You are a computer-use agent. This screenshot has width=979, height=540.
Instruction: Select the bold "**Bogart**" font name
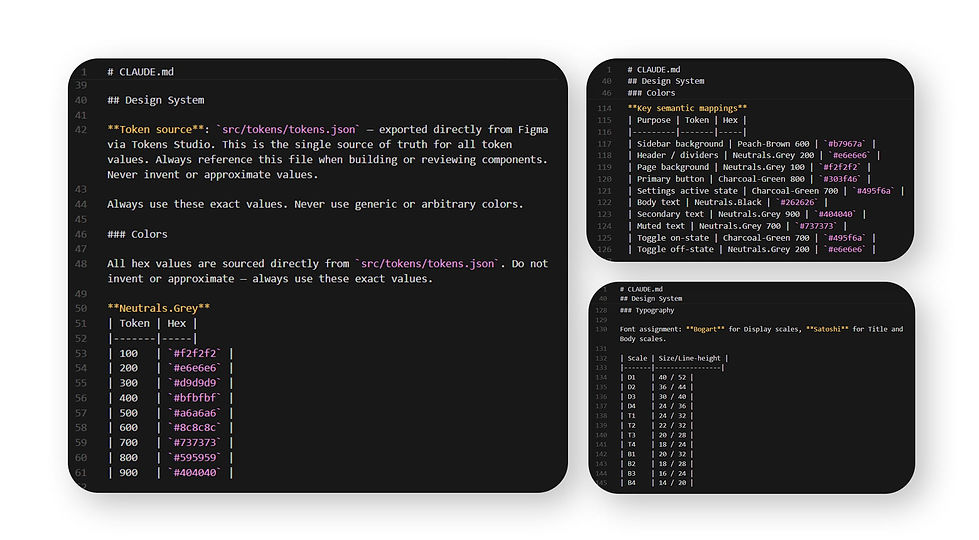tap(706, 329)
